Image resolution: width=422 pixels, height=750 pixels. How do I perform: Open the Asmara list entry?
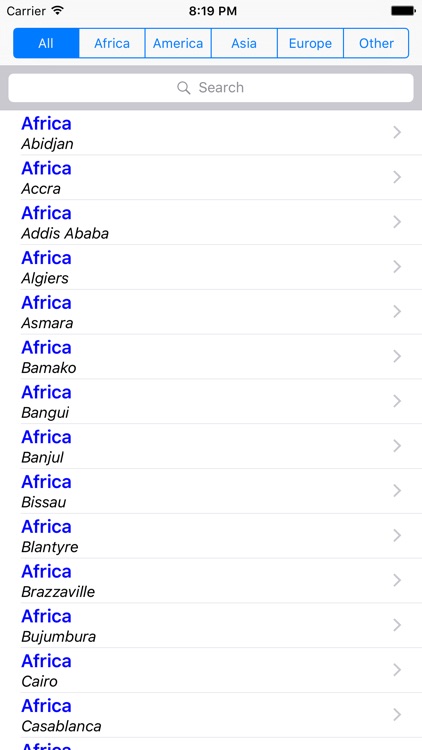(x=211, y=312)
